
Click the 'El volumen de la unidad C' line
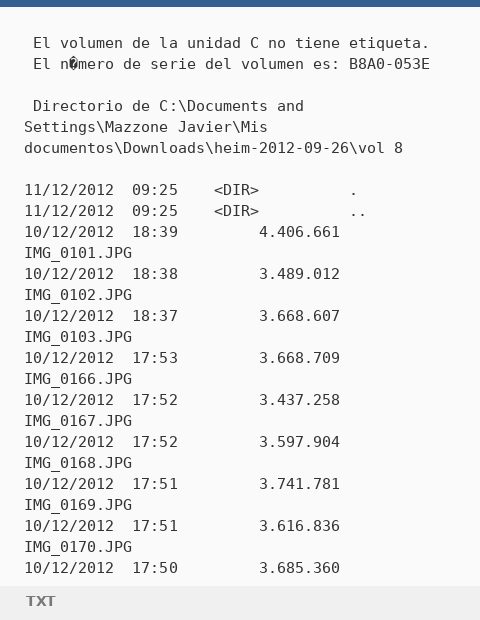pyautogui.click(x=231, y=43)
